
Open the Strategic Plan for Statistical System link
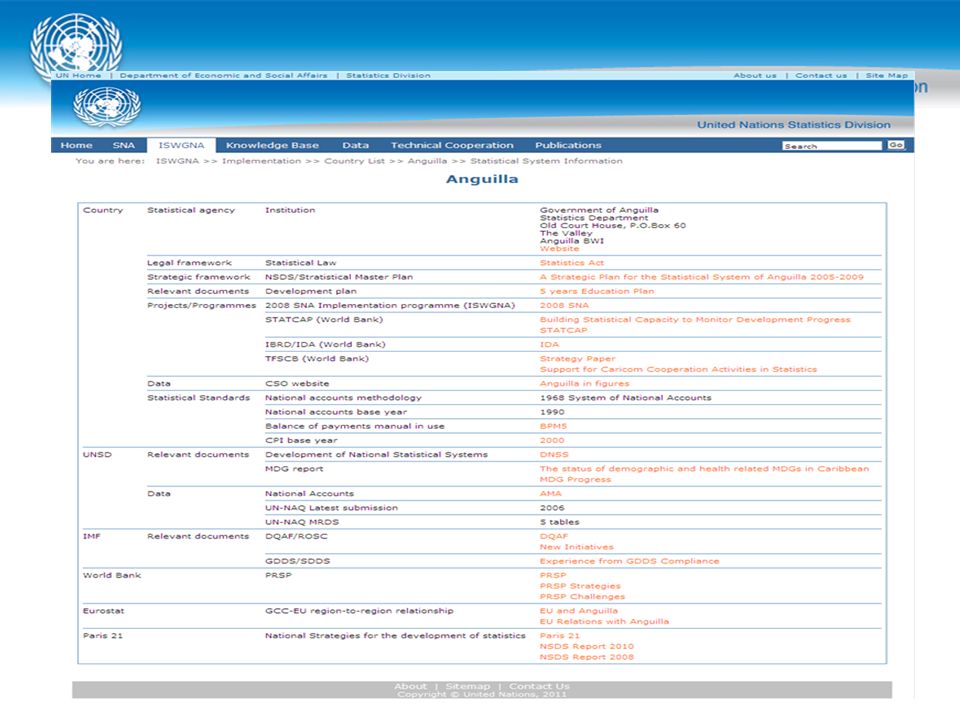701,277
